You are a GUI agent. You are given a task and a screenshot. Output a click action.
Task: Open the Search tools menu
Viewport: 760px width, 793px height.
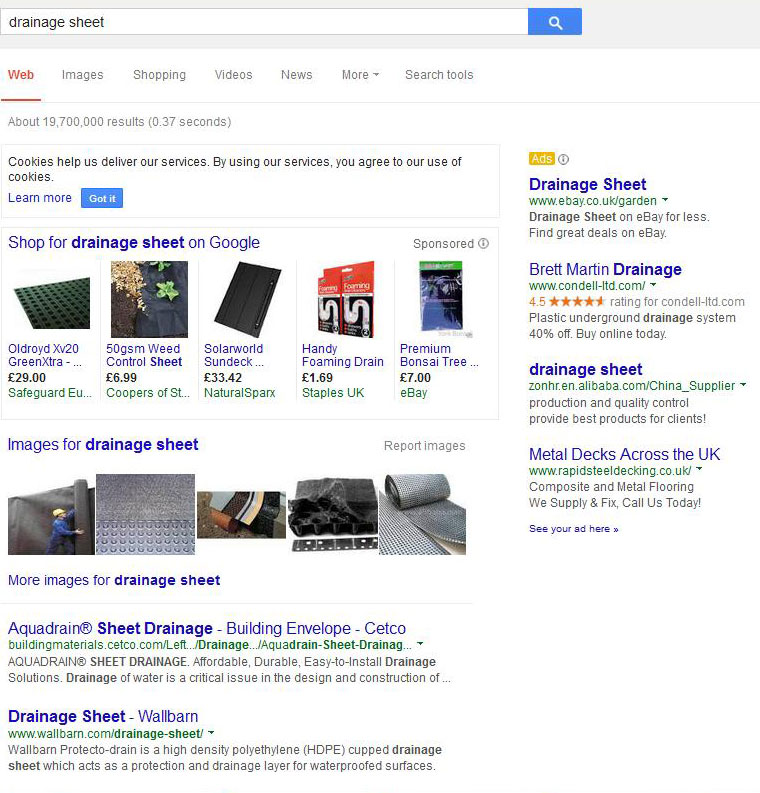439,75
